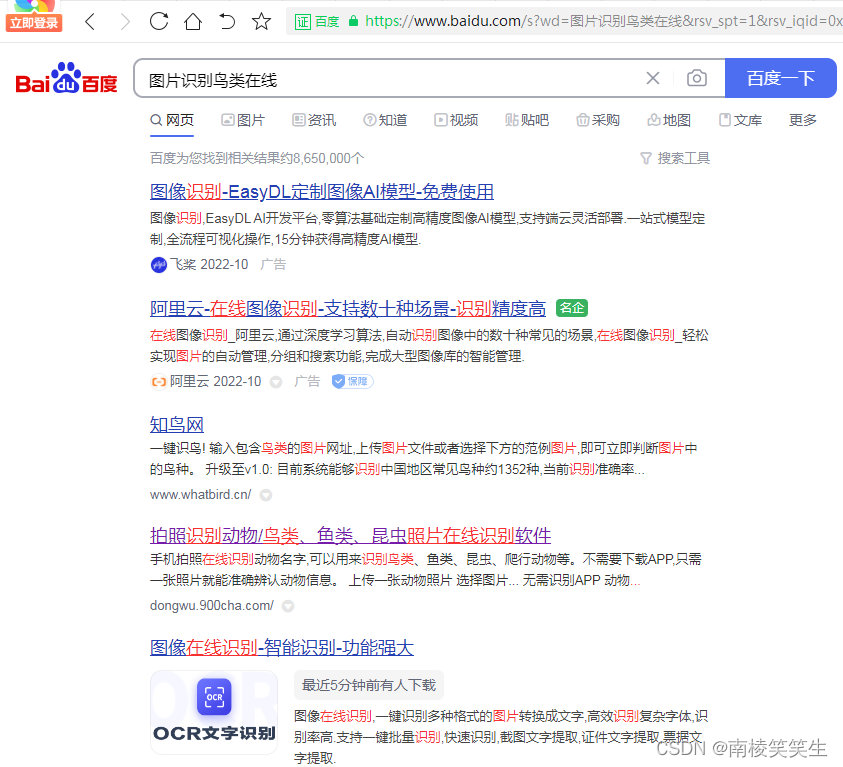The image size is (843, 767).
Task: Open 拍照识别动物/鸟类、鱼类、昆虫 result link
Action: coord(350,535)
